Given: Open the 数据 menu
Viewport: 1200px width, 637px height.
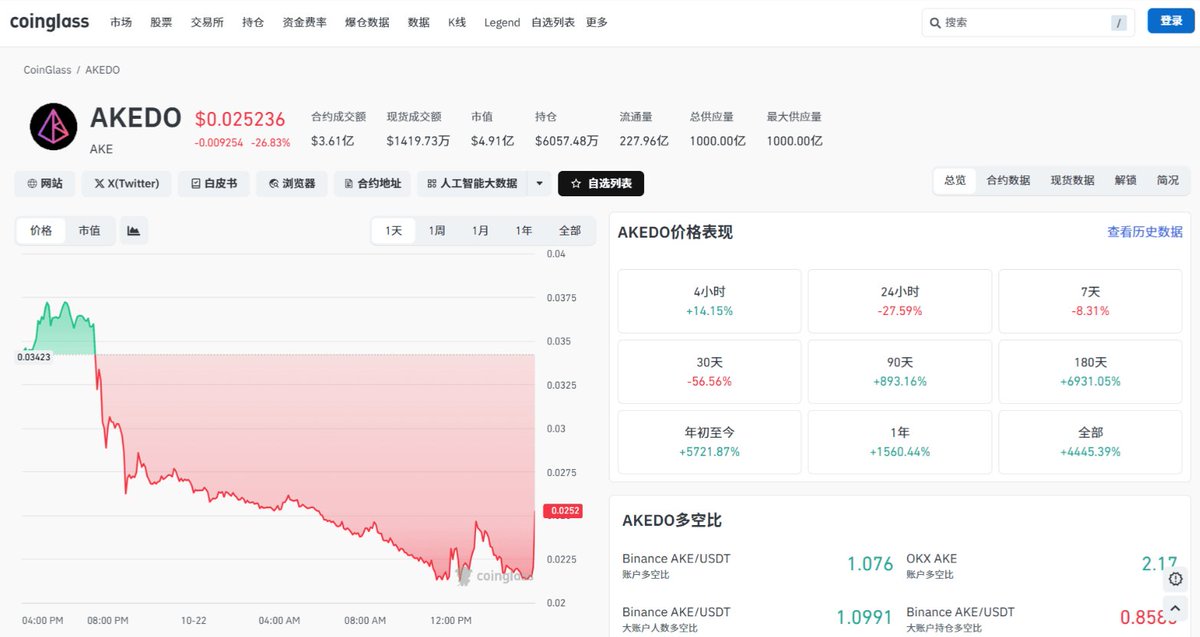Looking at the screenshot, I should pyautogui.click(x=419, y=22).
